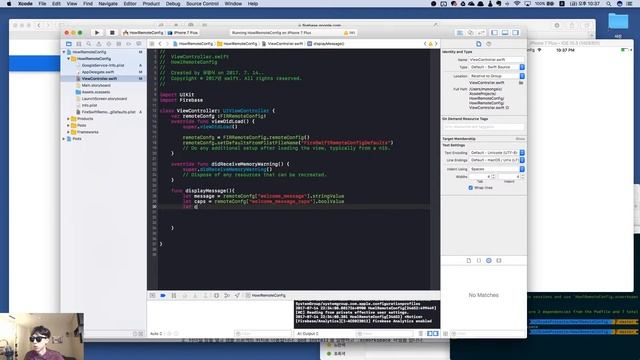Open Spotlight search in menu bar
Image resolution: width=640 pixels, height=360 pixels.
coord(609,4)
